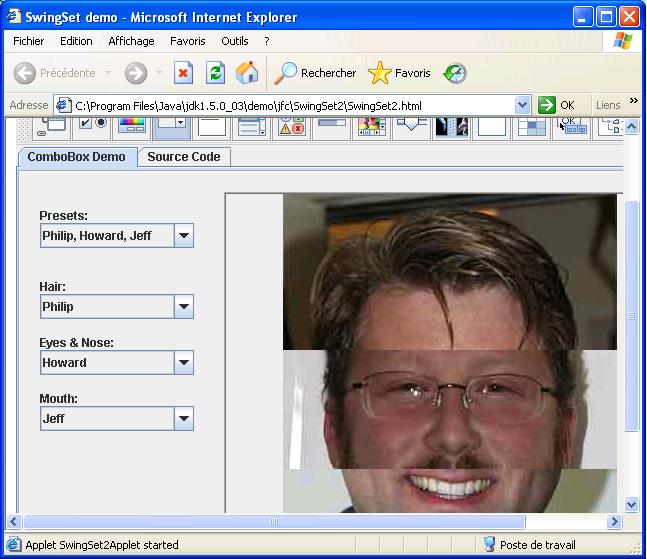This screenshot has width=647, height=559.
Task: Open the Outils menu
Action: click(235, 41)
